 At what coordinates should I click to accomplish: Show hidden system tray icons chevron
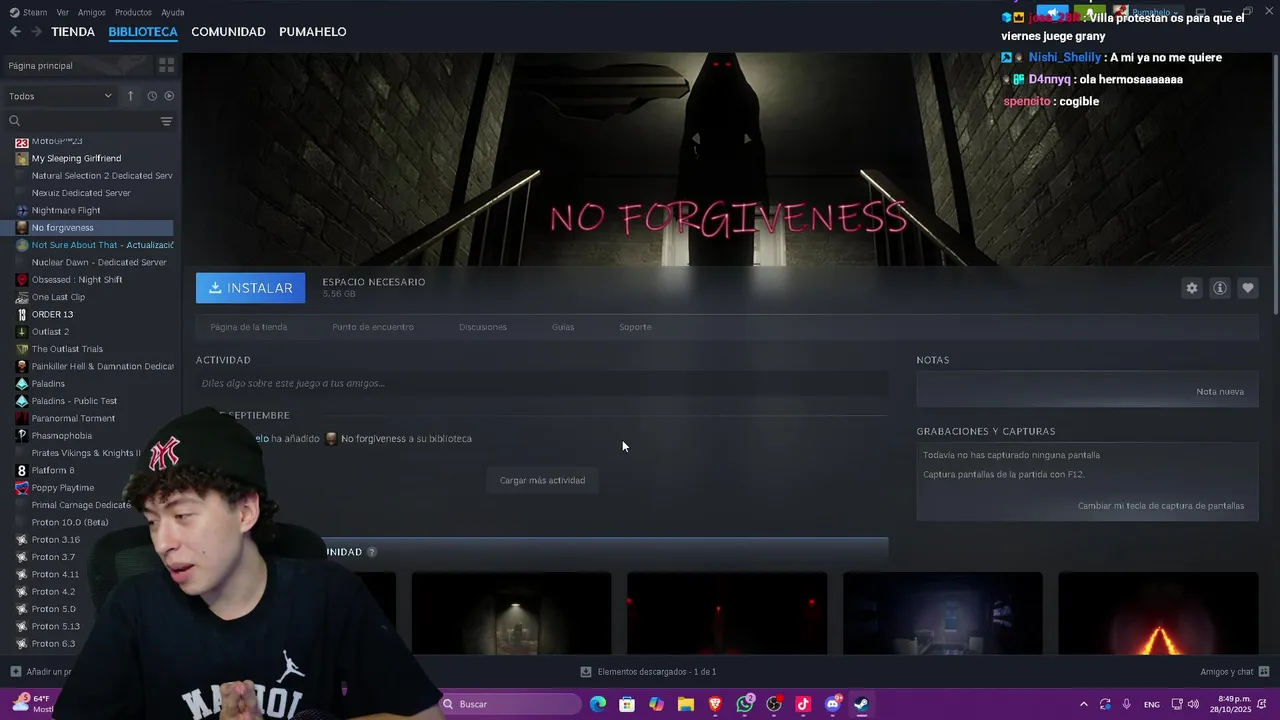coord(1083,704)
